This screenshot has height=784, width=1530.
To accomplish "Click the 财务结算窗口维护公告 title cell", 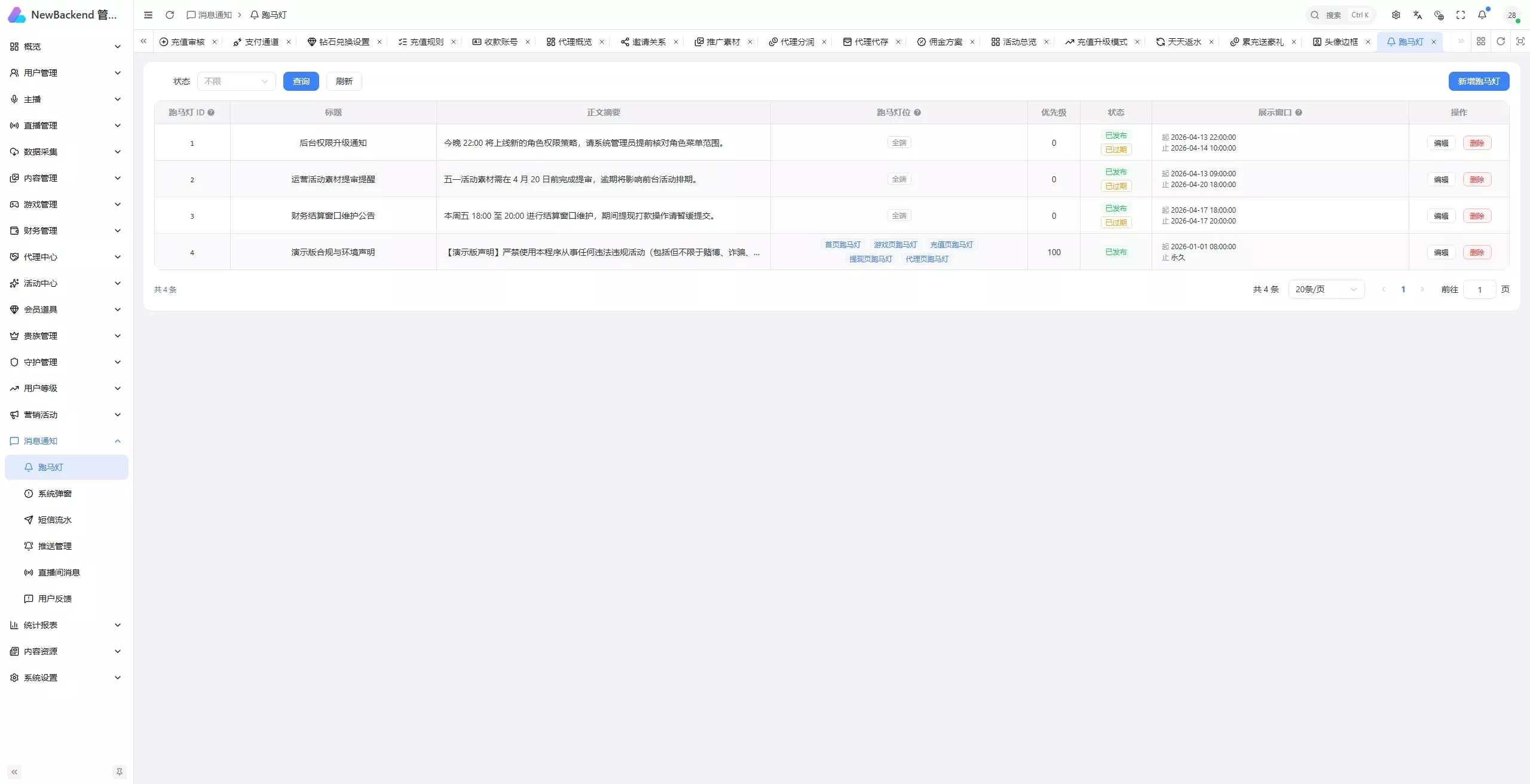I will coord(333,216).
